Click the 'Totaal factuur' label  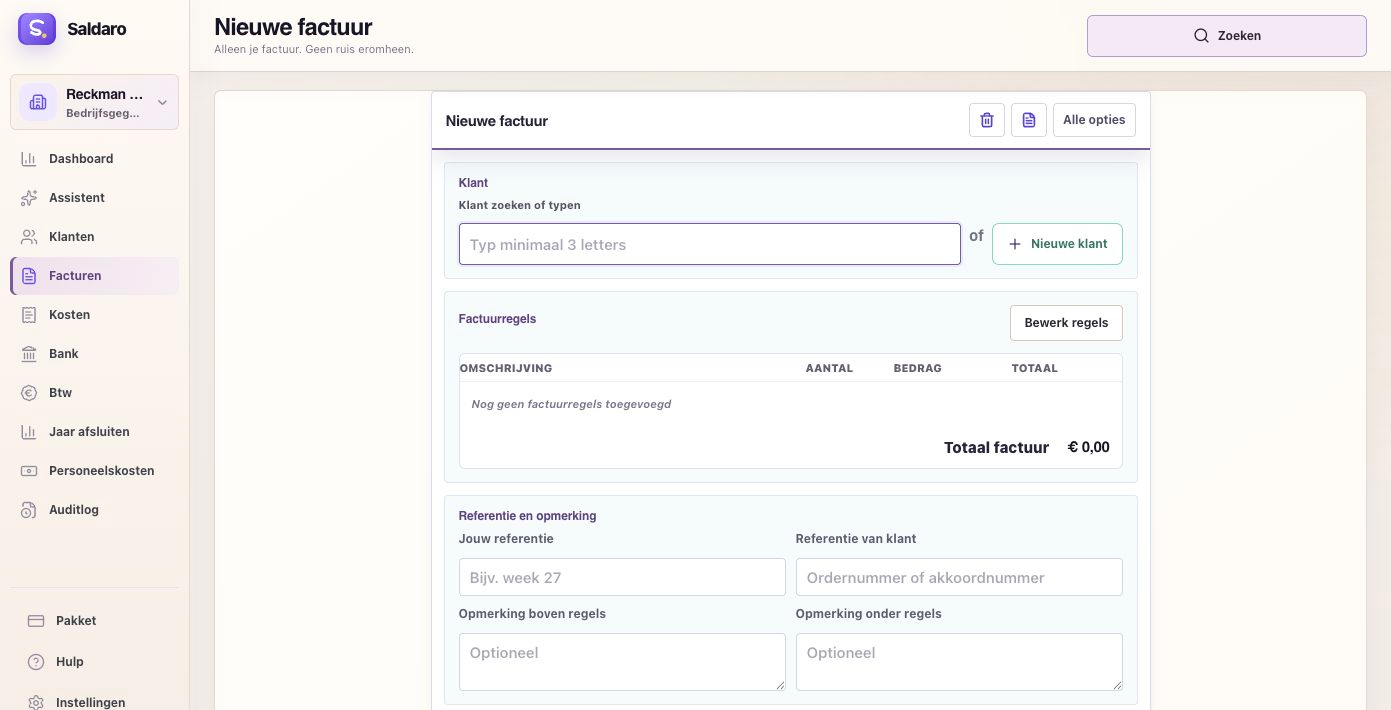(x=996, y=447)
